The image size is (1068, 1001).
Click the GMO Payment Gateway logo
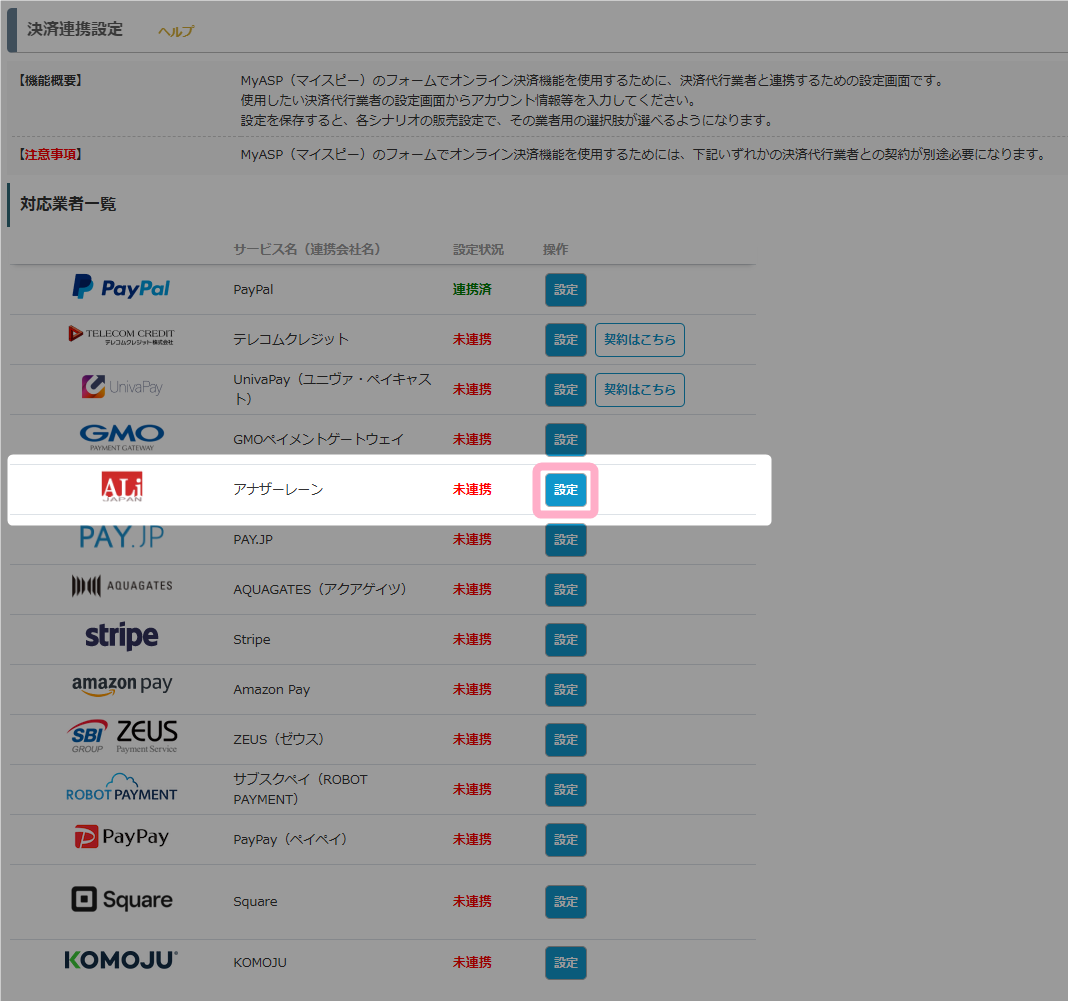click(121, 437)
